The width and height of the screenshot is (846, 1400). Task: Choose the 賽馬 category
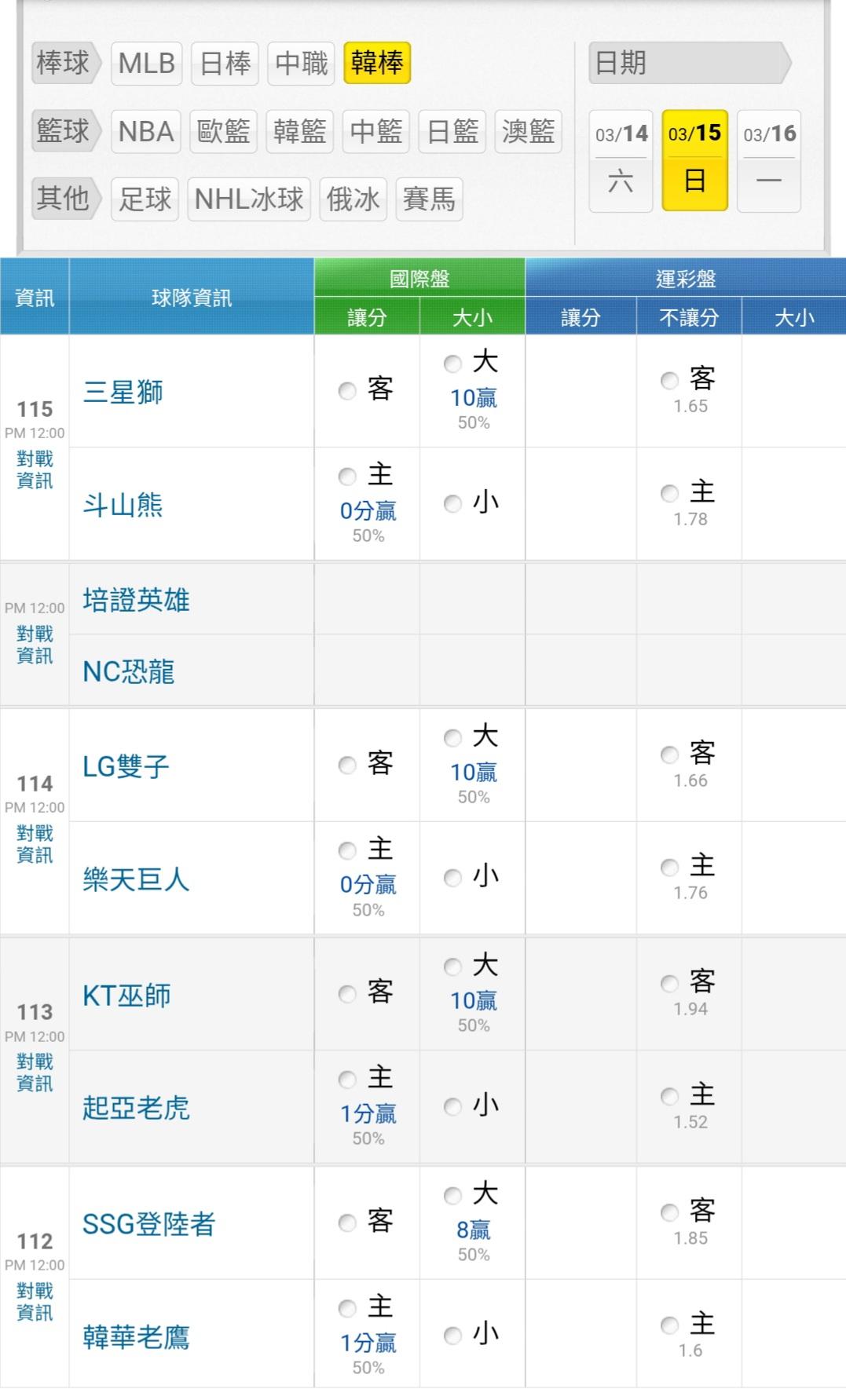[x=429, y=199]
